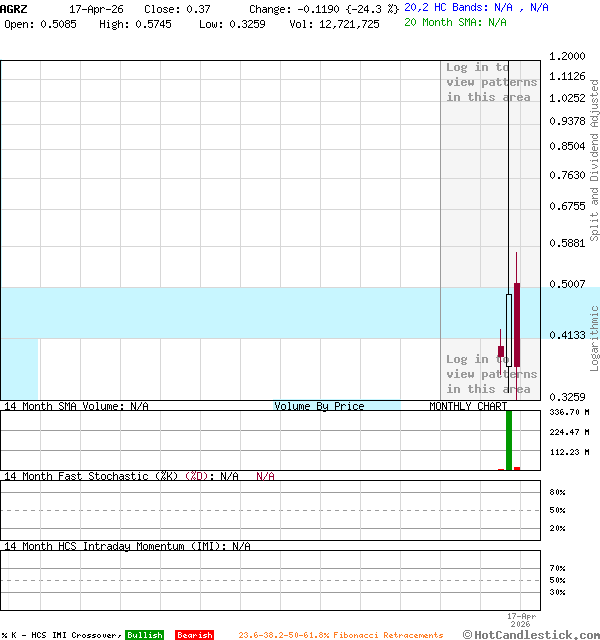Click the small red candlestick on the left
The height and width of the screenshot is (640, 600).
pos(501,352)
